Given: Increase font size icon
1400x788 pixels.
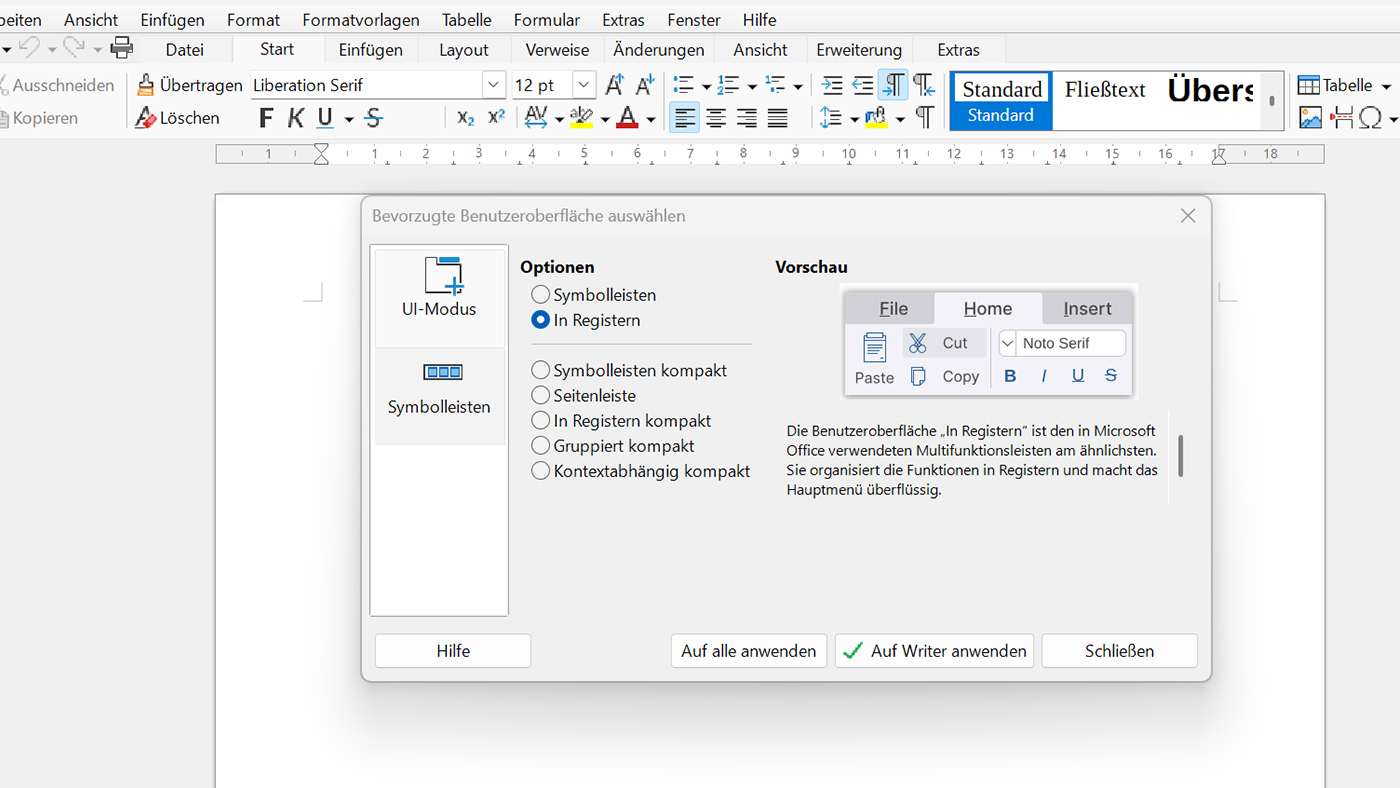Looking at the screenshot, I should (615, 85).
